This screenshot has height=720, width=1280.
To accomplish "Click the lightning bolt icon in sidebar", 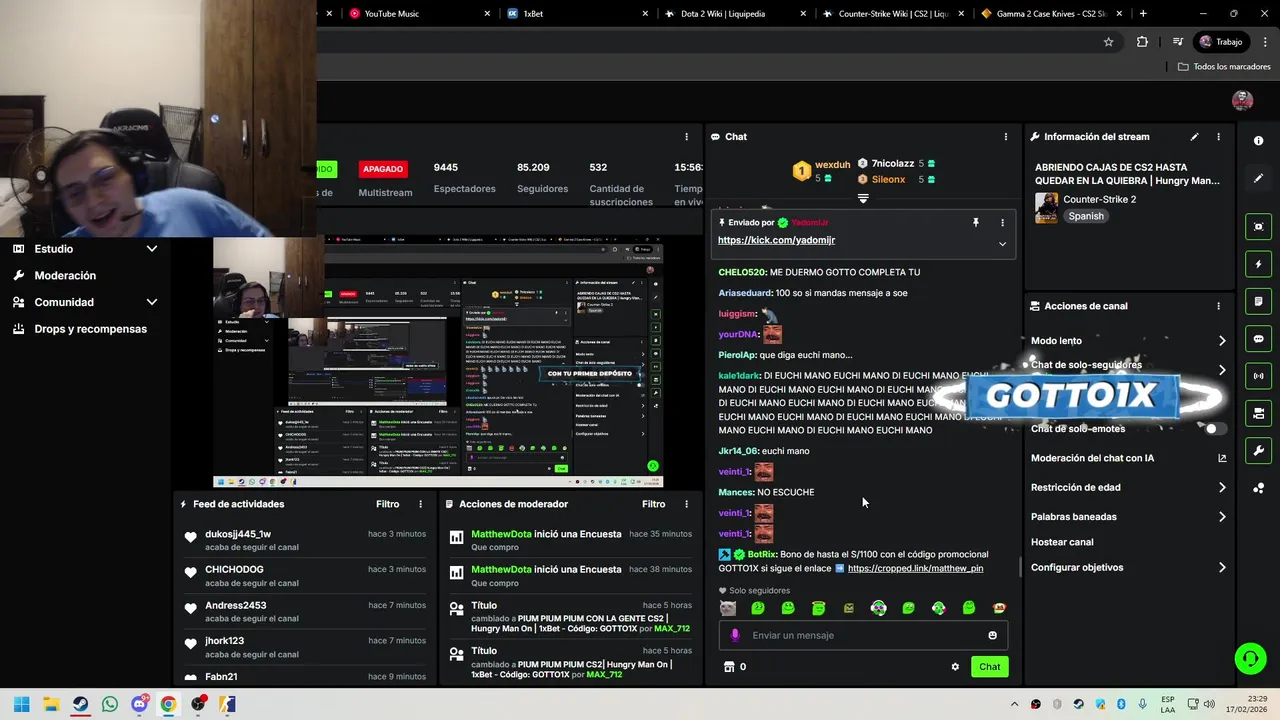I will 1258,264.
